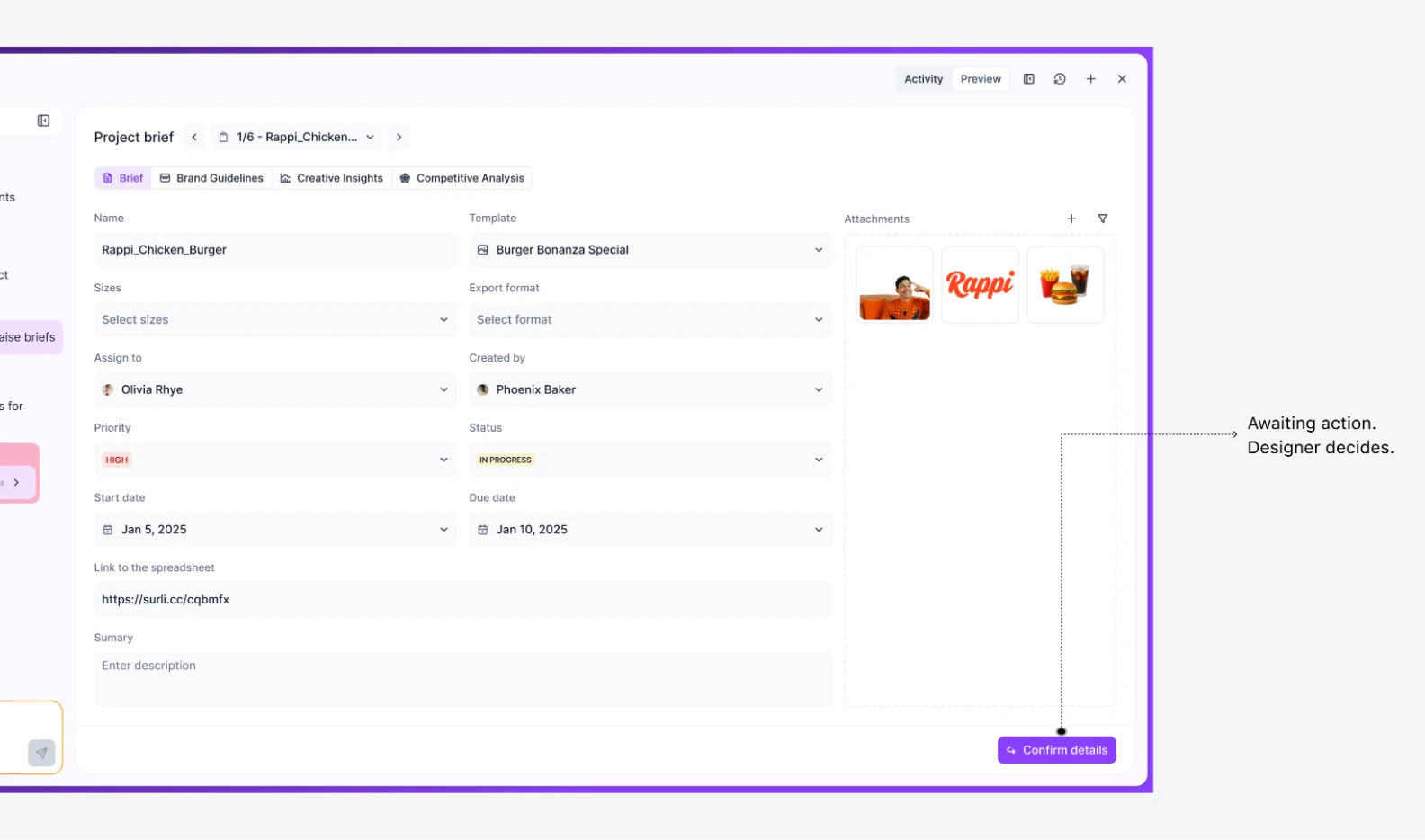Switch to the Activity view

[x=924, y=79]
